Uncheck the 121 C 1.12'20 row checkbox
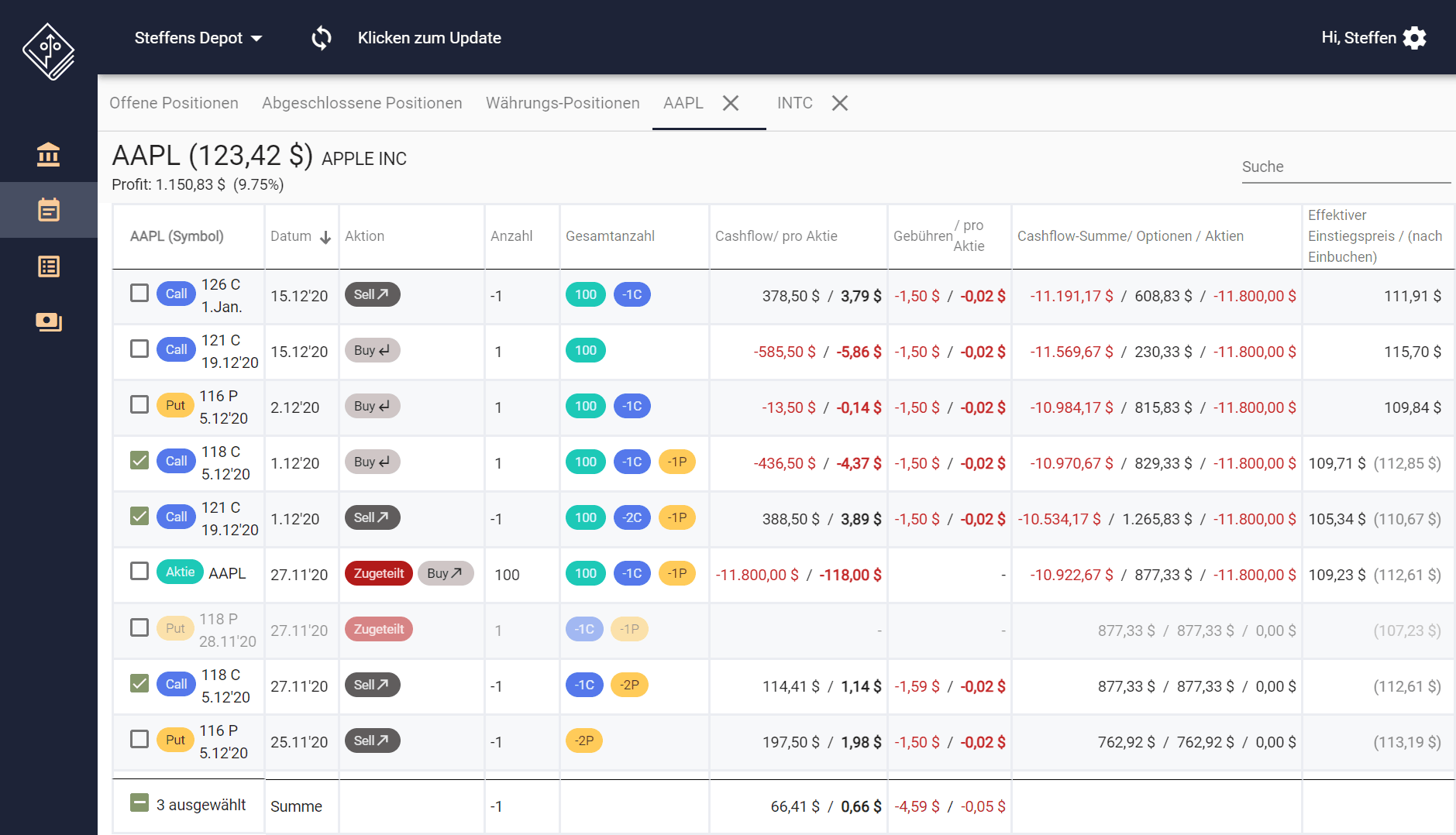Viewport: 1456px width, 835px height. [x=139, y=516]
